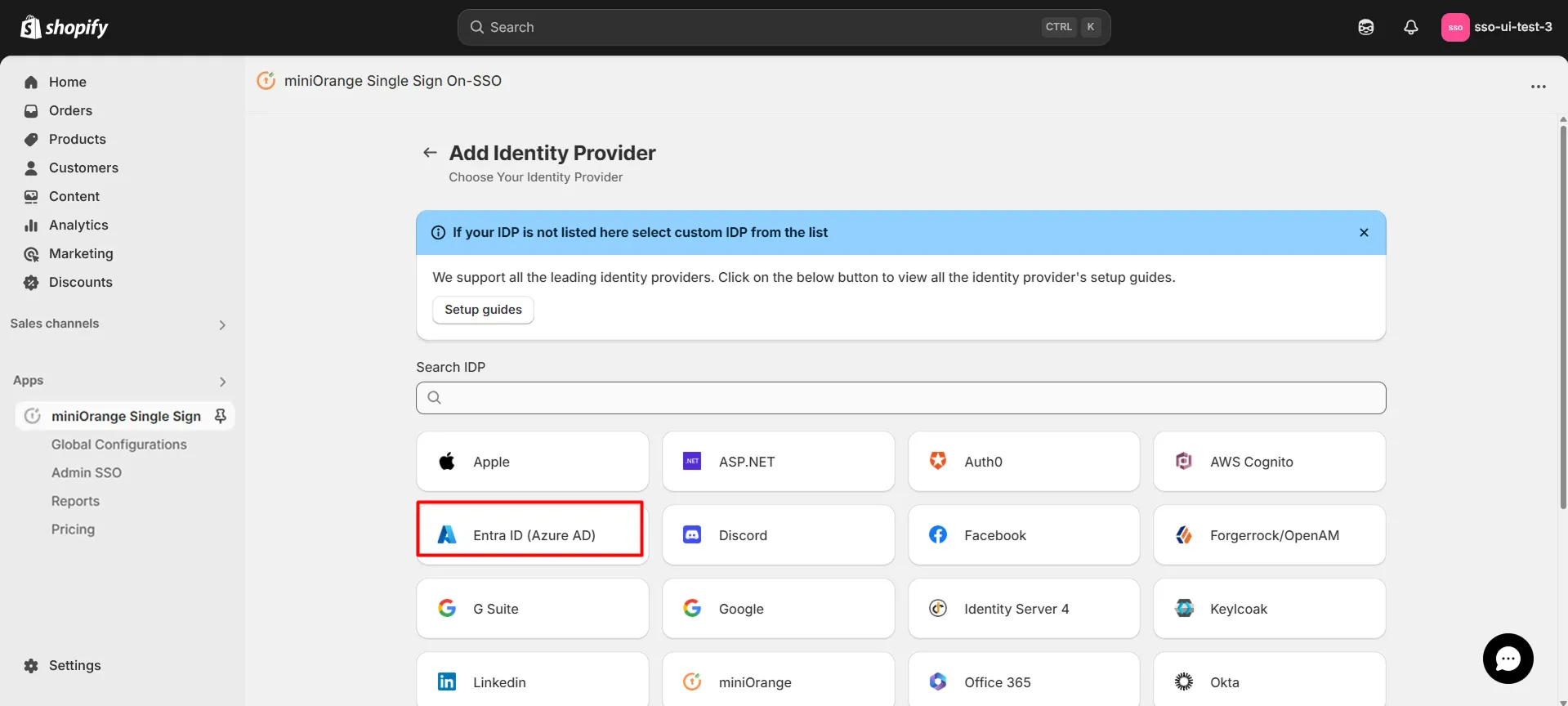Image resolution: width=1568 pixels, height=706 pixels.
Task: Expand Apps section chevron
Action: pyautogui.click(x=222, y=382)
